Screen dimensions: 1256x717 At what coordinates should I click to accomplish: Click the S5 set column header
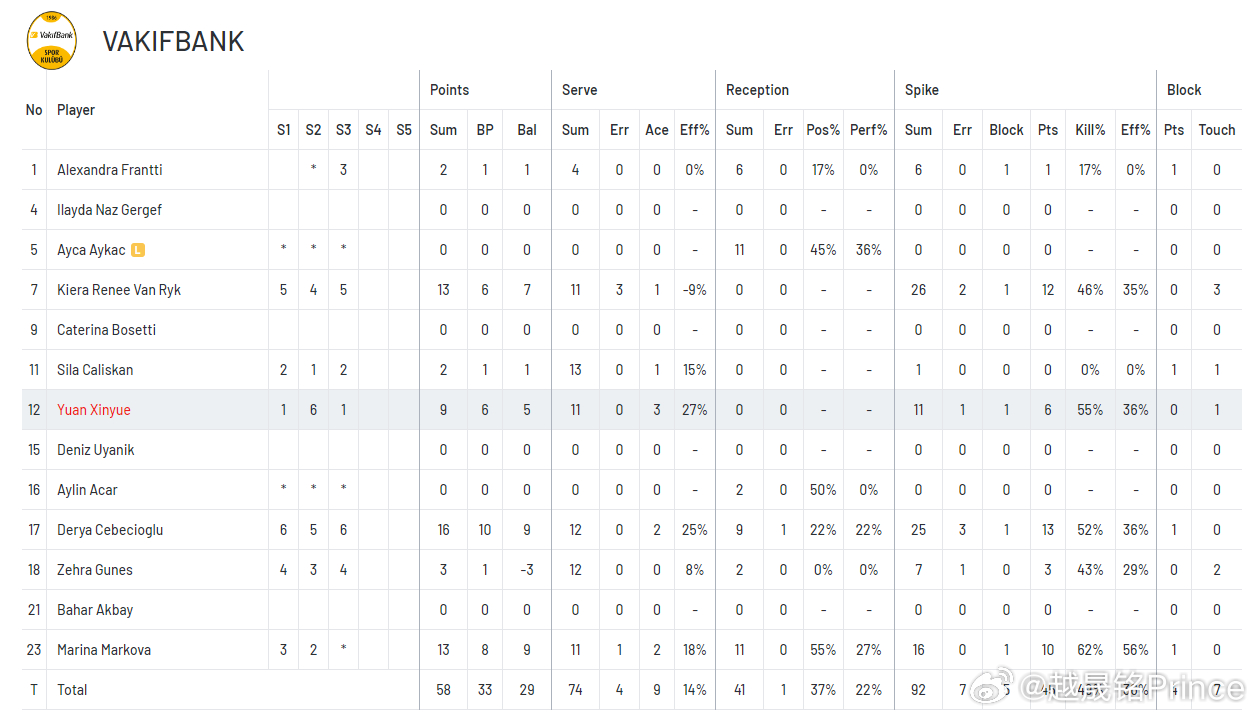click(x=404, y=130)
